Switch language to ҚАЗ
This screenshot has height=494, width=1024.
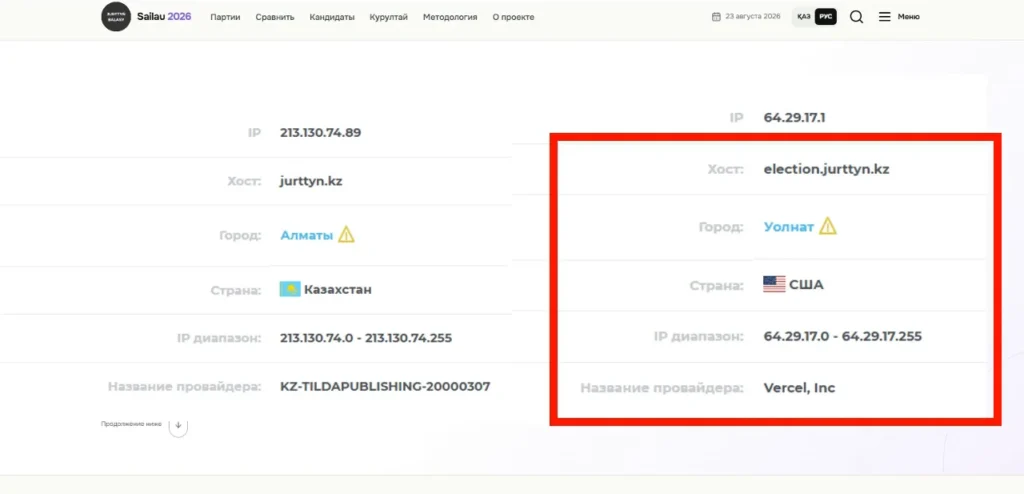(x=803, y=17)
